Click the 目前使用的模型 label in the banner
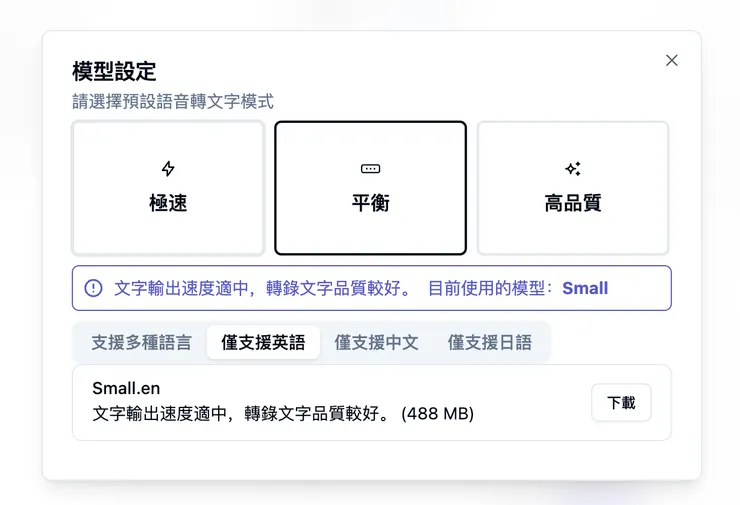This screenshot has height=505, width=740. (x=489, y=288)
